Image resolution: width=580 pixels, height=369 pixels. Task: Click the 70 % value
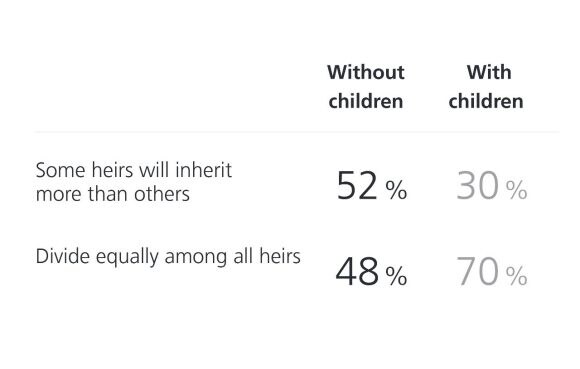pos(492,272)
